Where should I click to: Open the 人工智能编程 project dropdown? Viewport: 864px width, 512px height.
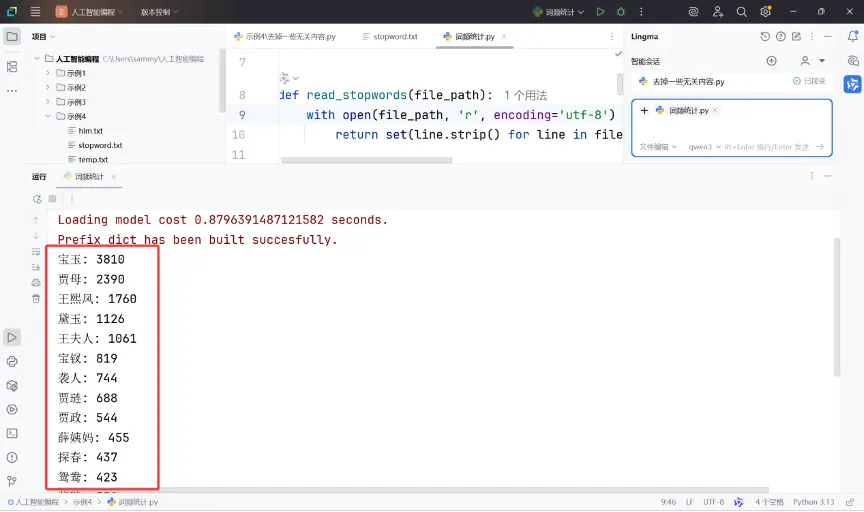(90, 12)
